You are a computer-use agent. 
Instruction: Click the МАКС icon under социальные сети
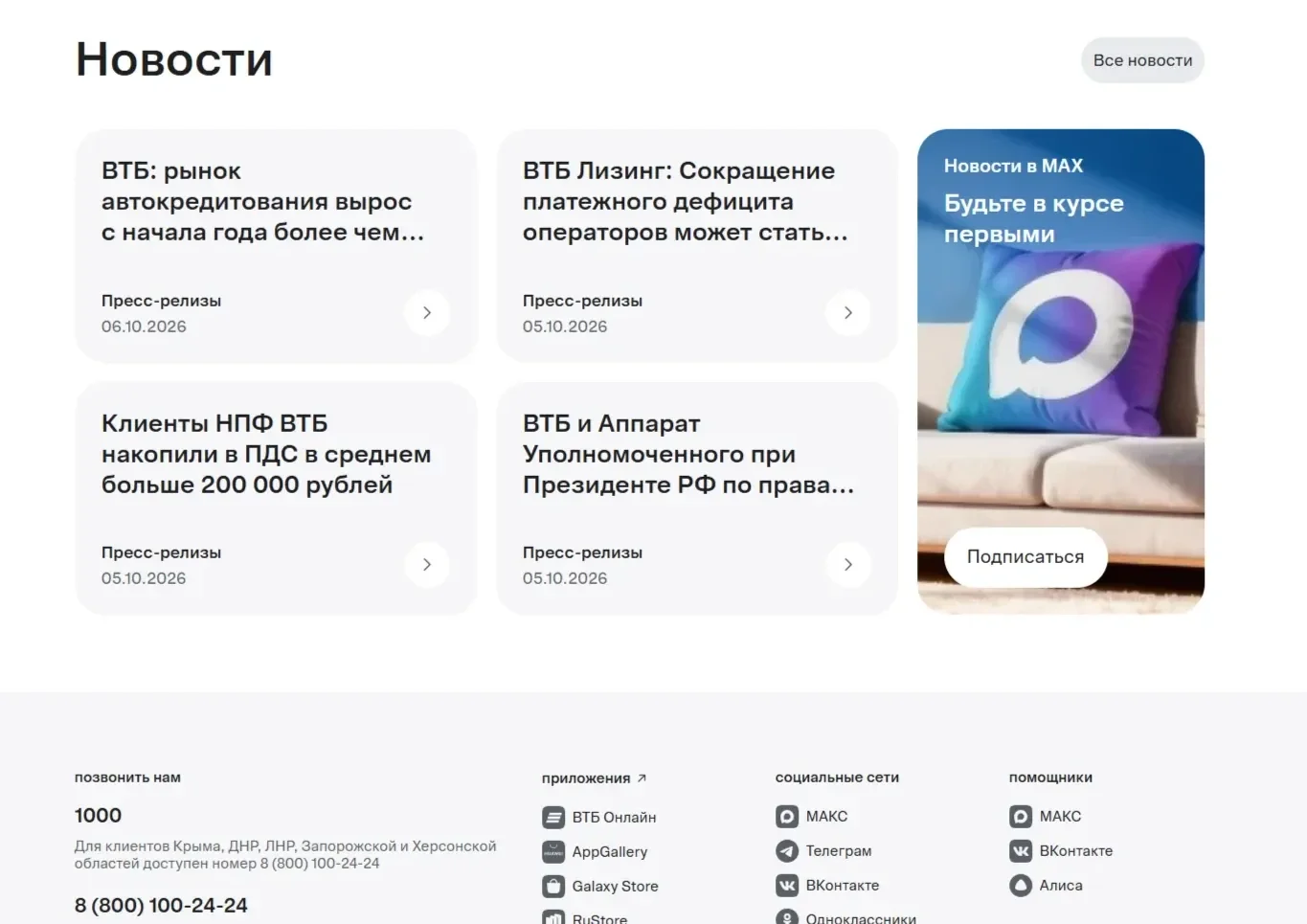click(x=787, y=816)
